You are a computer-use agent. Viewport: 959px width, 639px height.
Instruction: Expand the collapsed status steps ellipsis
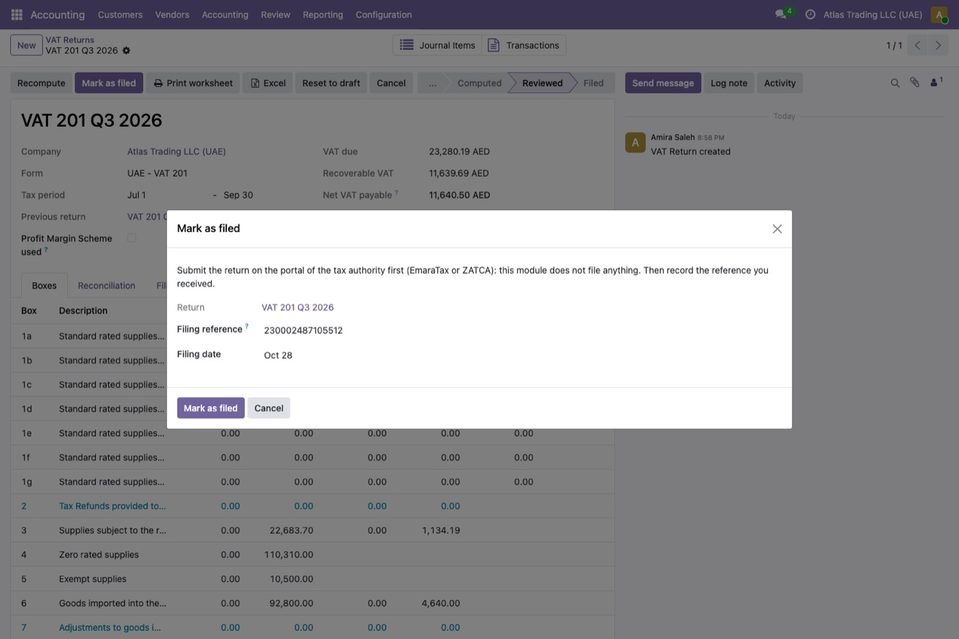432,83
